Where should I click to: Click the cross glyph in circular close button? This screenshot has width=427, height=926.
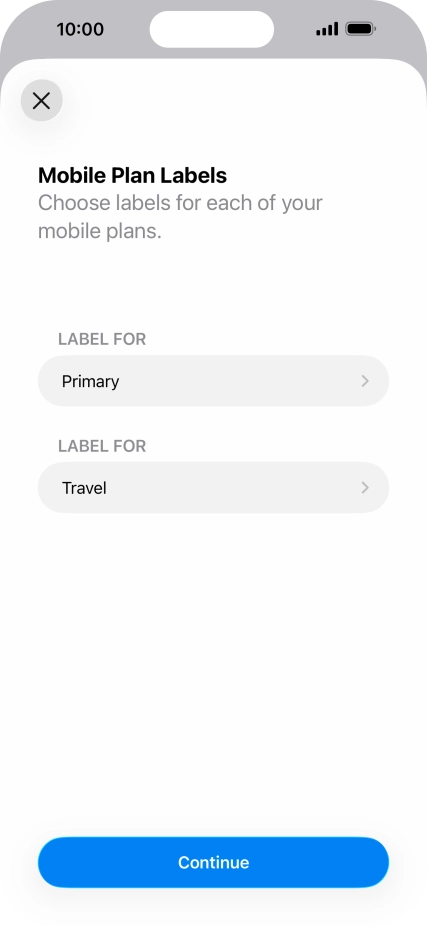click(x=41, y=101)
